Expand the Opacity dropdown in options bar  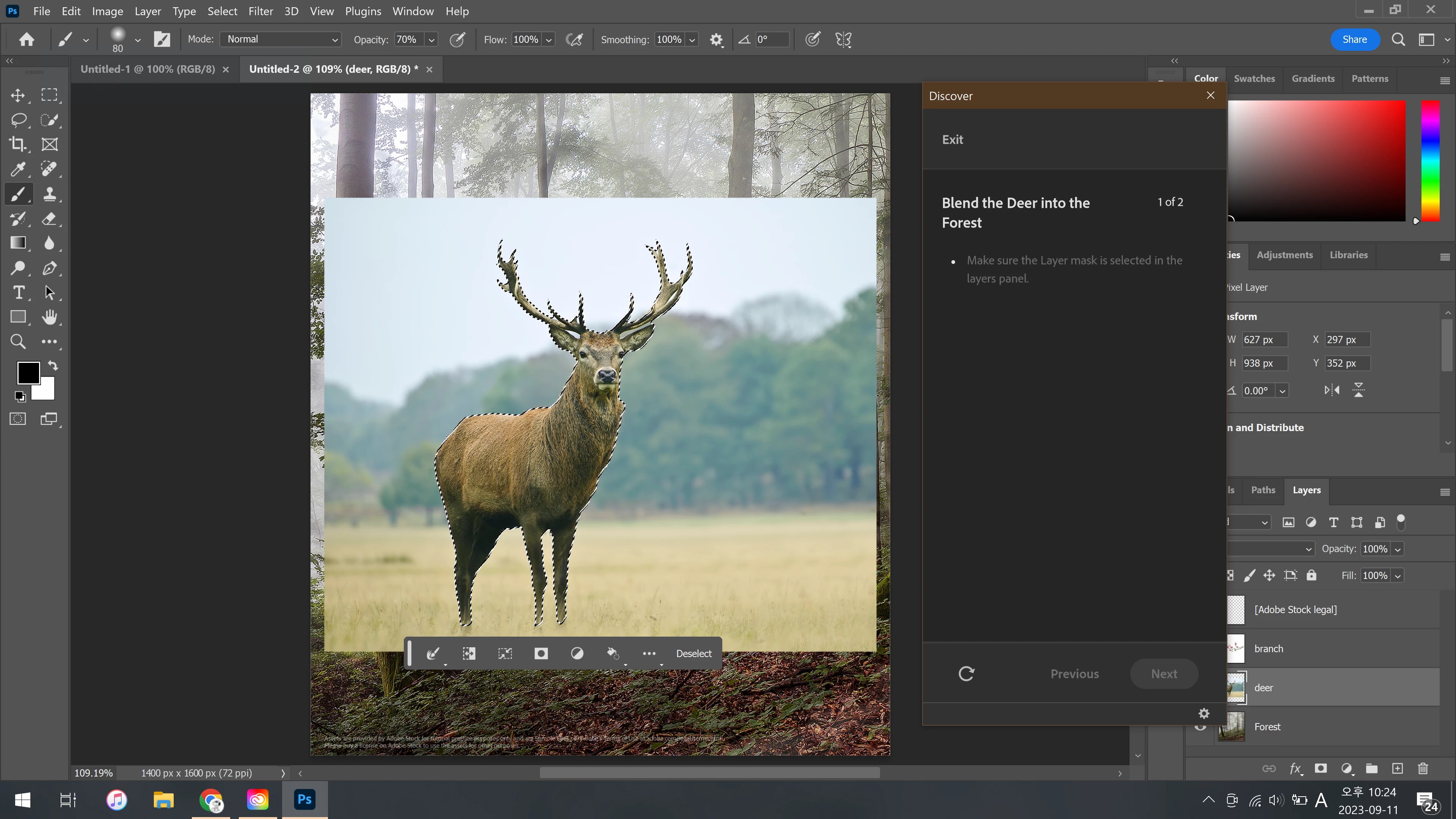432,39
